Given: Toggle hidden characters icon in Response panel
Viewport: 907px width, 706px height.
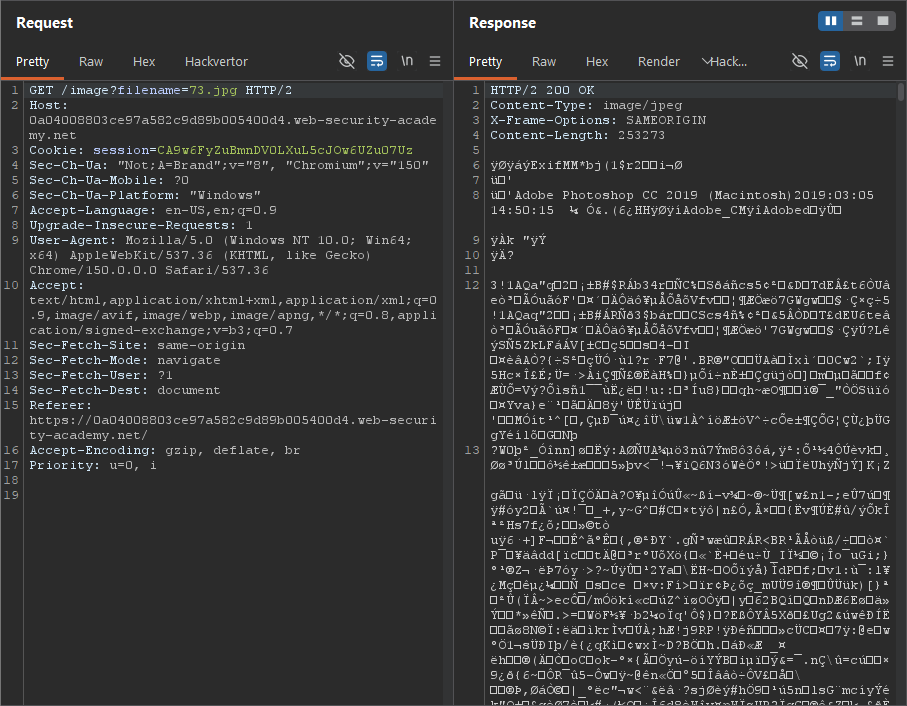Looking at the screenshot, I should coord(799,61).
